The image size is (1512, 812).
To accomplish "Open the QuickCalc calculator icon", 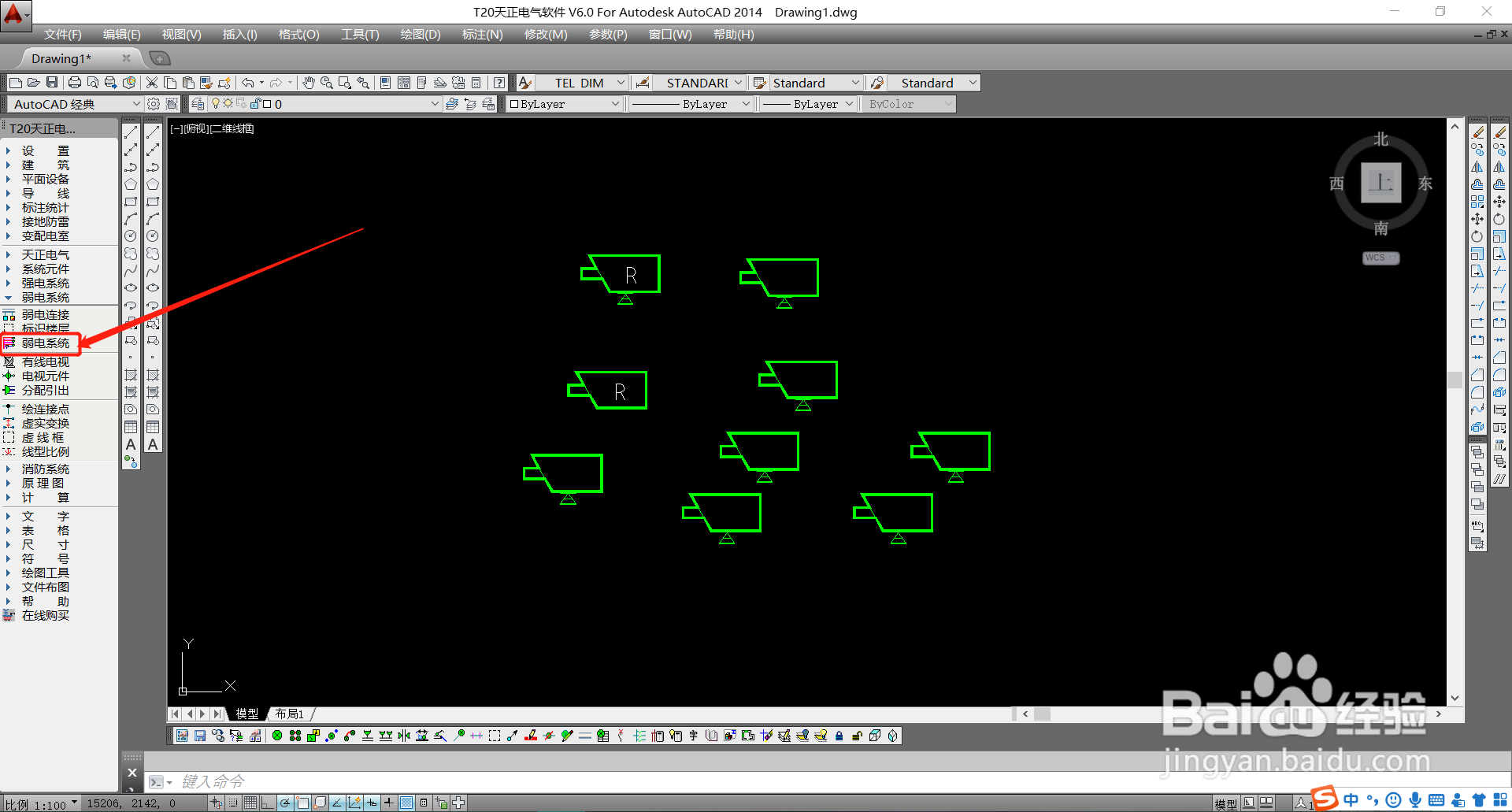I will [476, 83].
